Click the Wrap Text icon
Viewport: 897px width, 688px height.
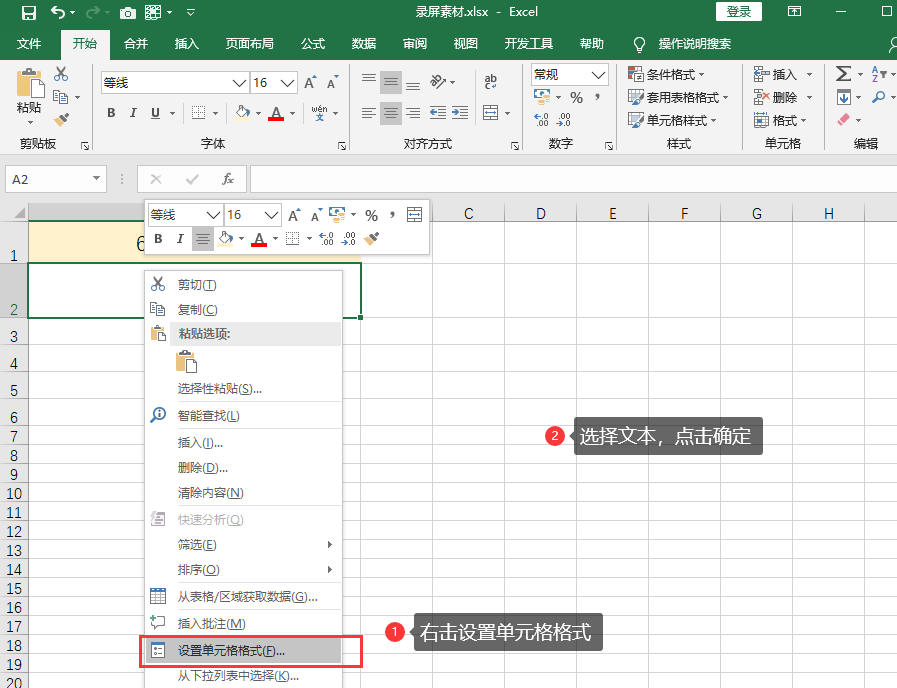tap(491, 82)
